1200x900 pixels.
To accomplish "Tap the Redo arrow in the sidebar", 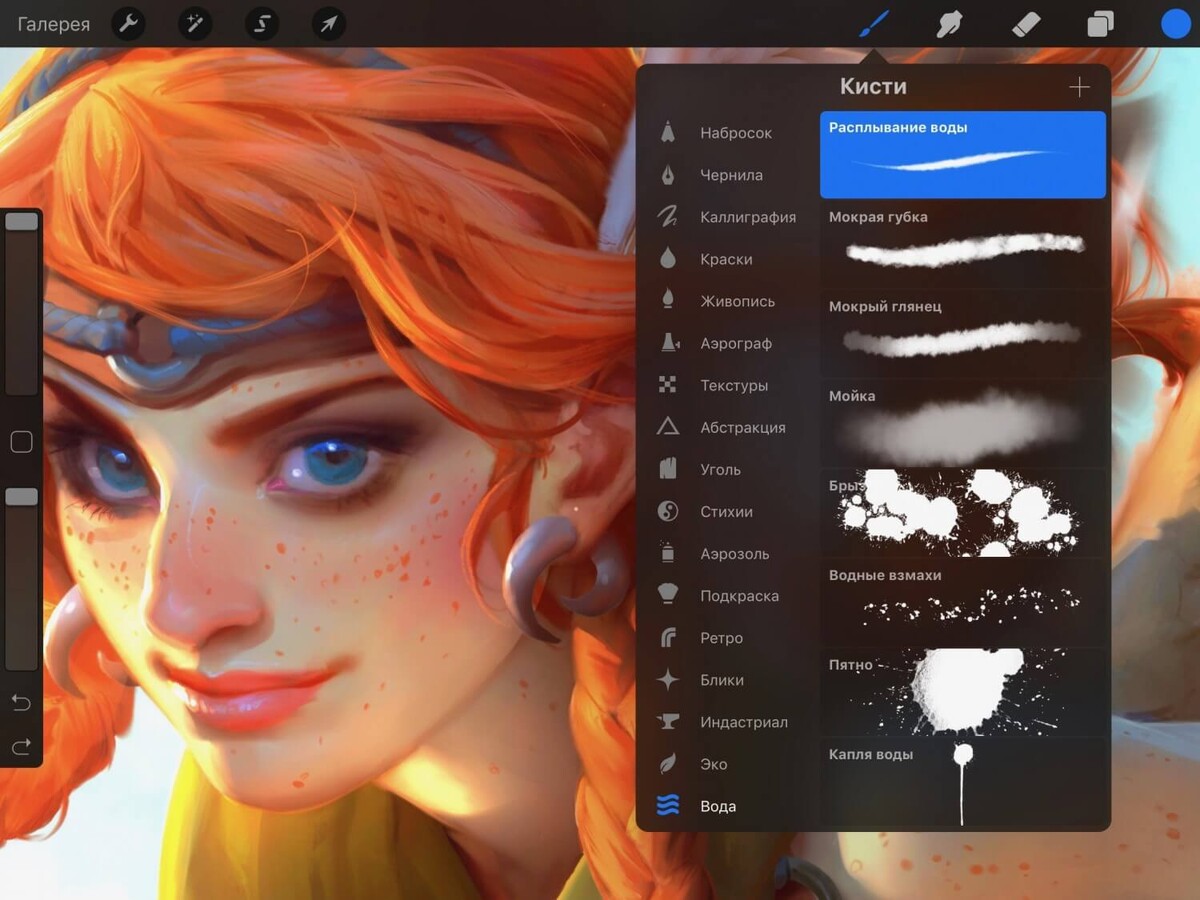I will [21, 746].
